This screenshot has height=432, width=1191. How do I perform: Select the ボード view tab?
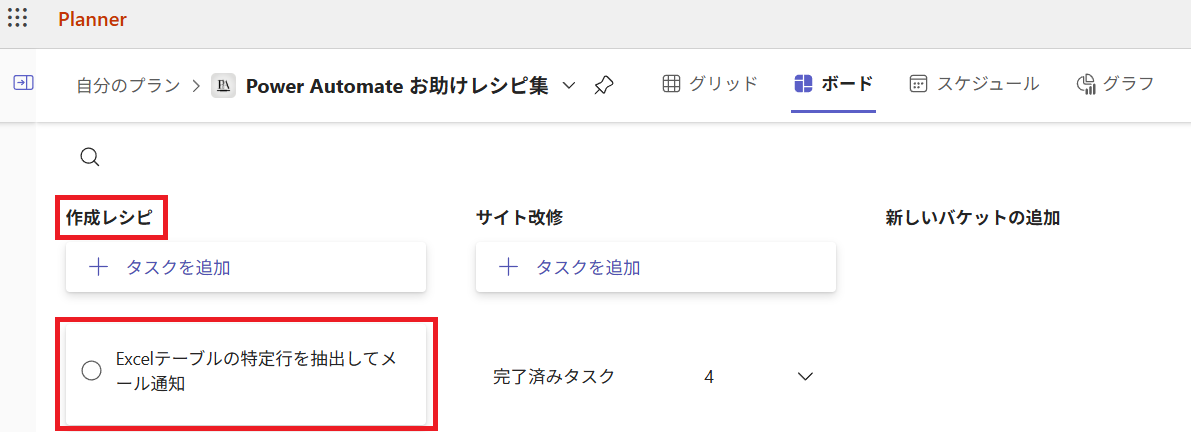[833, 84]
